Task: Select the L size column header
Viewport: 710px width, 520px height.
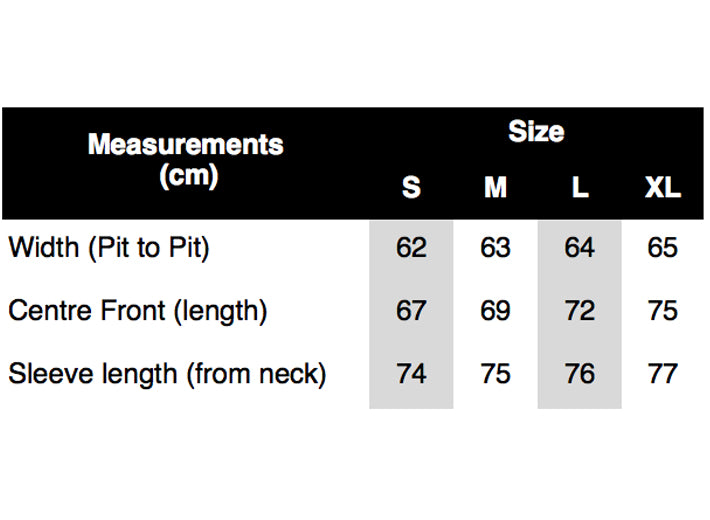Action: 580,187
